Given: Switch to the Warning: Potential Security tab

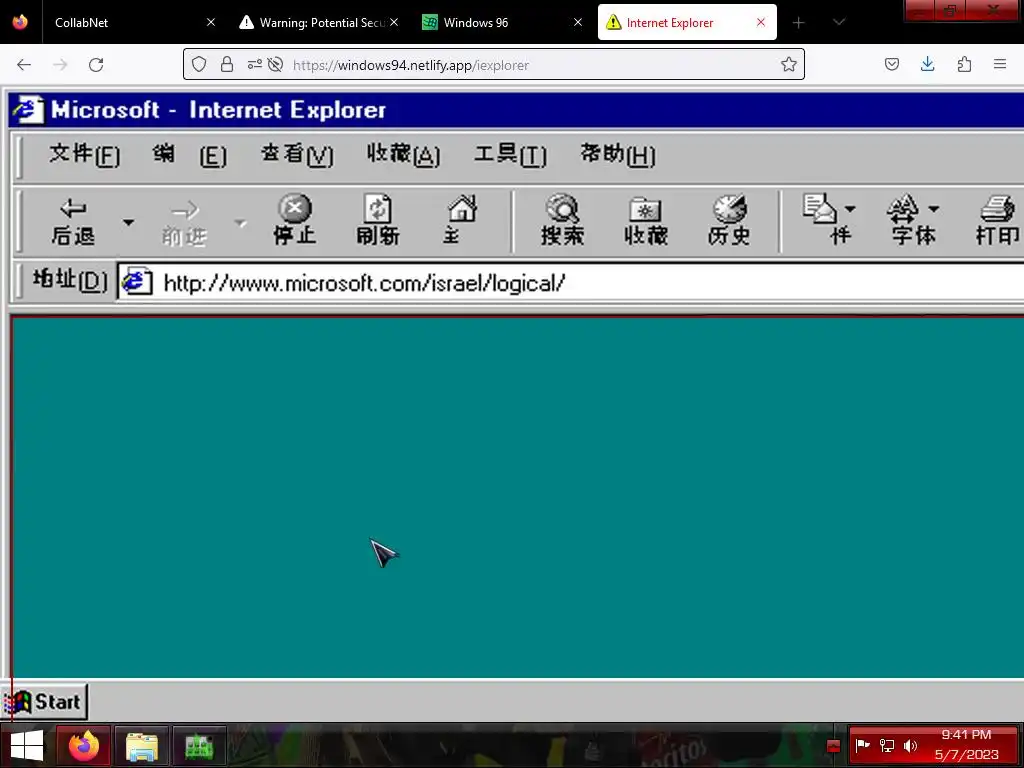Looking at the screenshot, I should point(320,22).
